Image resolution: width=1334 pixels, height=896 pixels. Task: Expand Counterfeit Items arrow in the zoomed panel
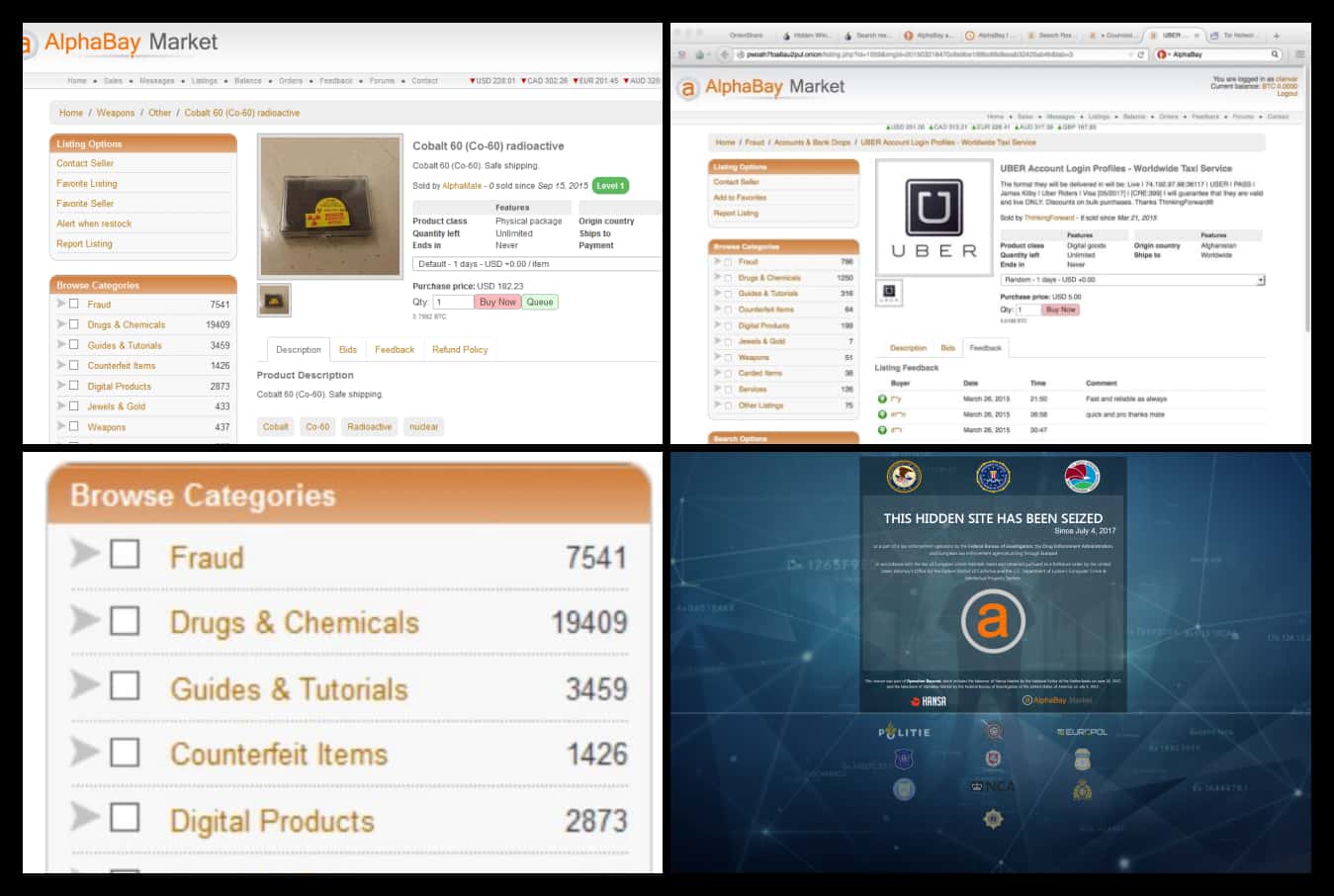85,752
